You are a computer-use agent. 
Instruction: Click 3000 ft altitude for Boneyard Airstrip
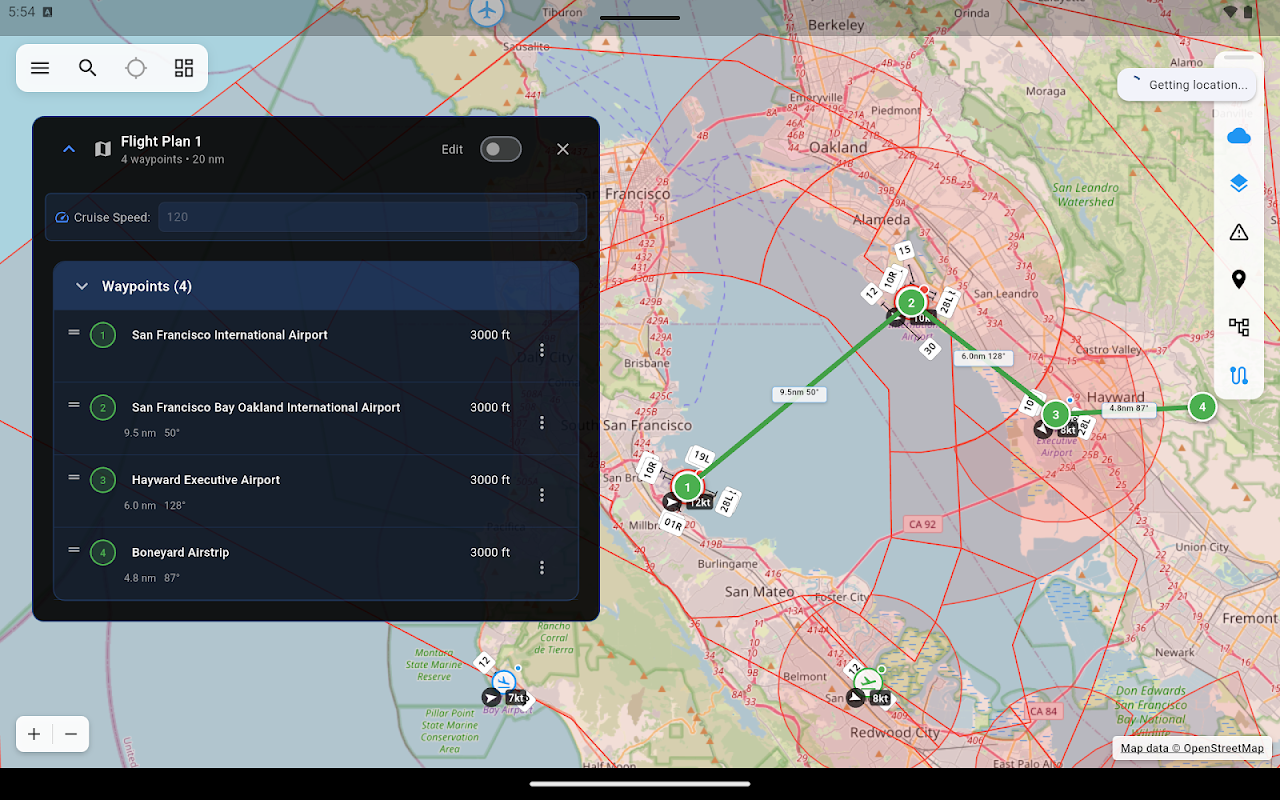coord(490,552)
